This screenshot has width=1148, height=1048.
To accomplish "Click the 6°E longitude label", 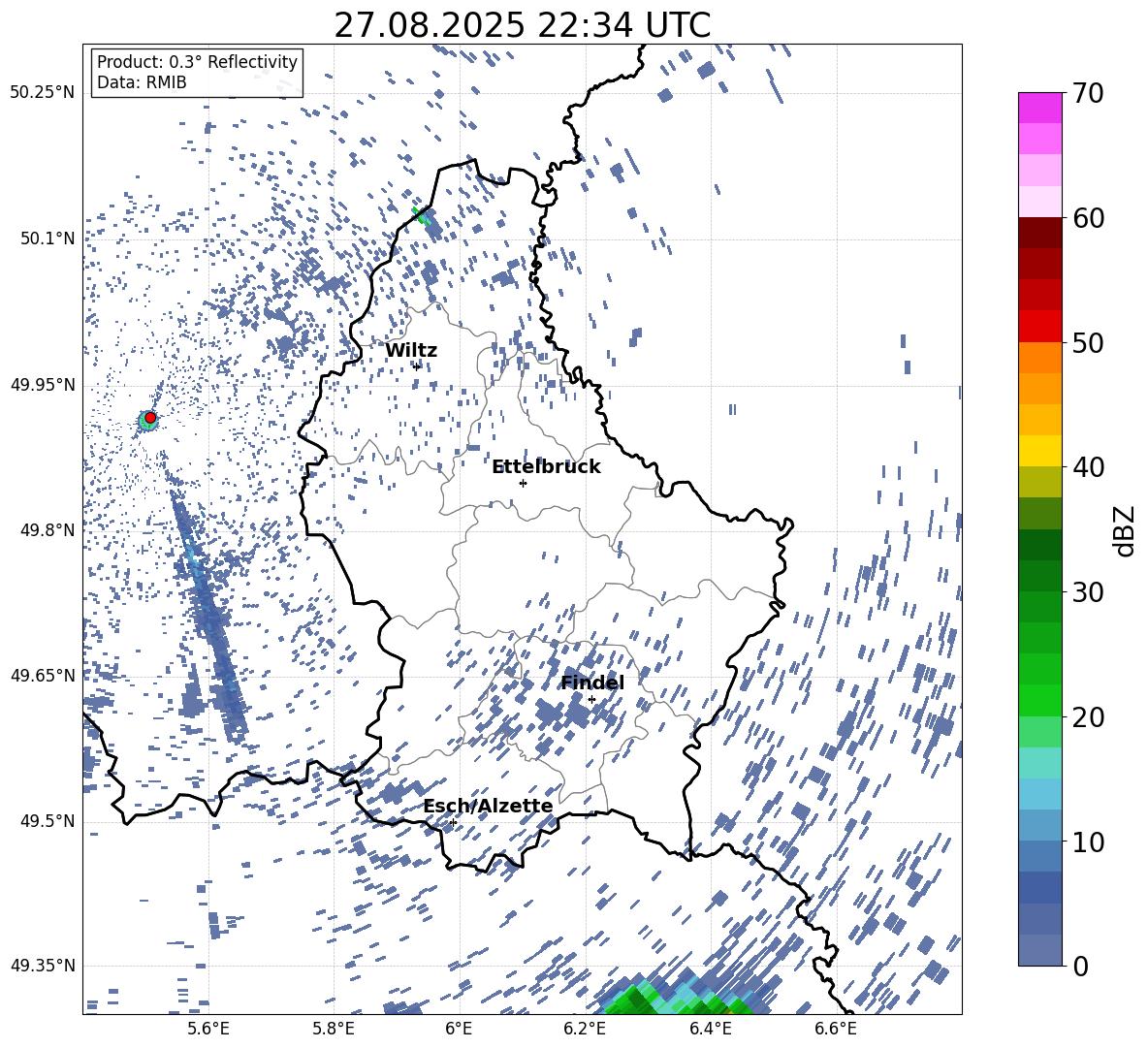I will 459,1029.
